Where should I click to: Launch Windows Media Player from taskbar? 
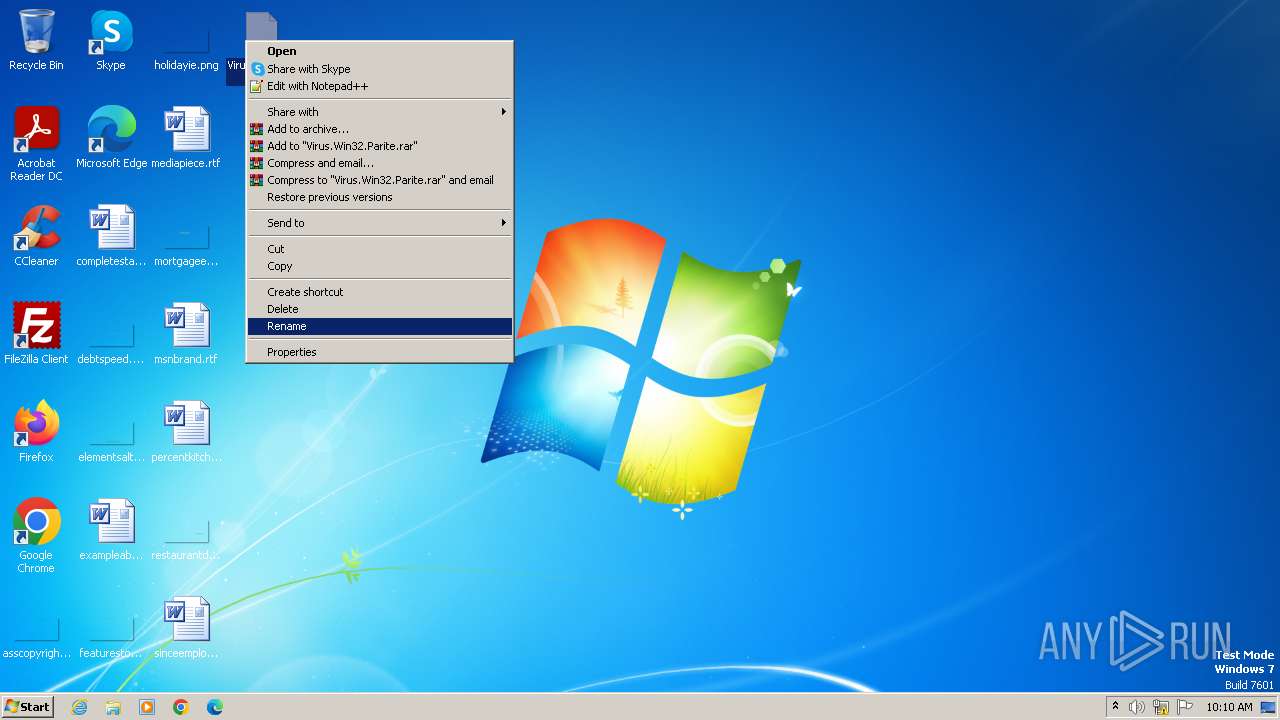(147, 707)
